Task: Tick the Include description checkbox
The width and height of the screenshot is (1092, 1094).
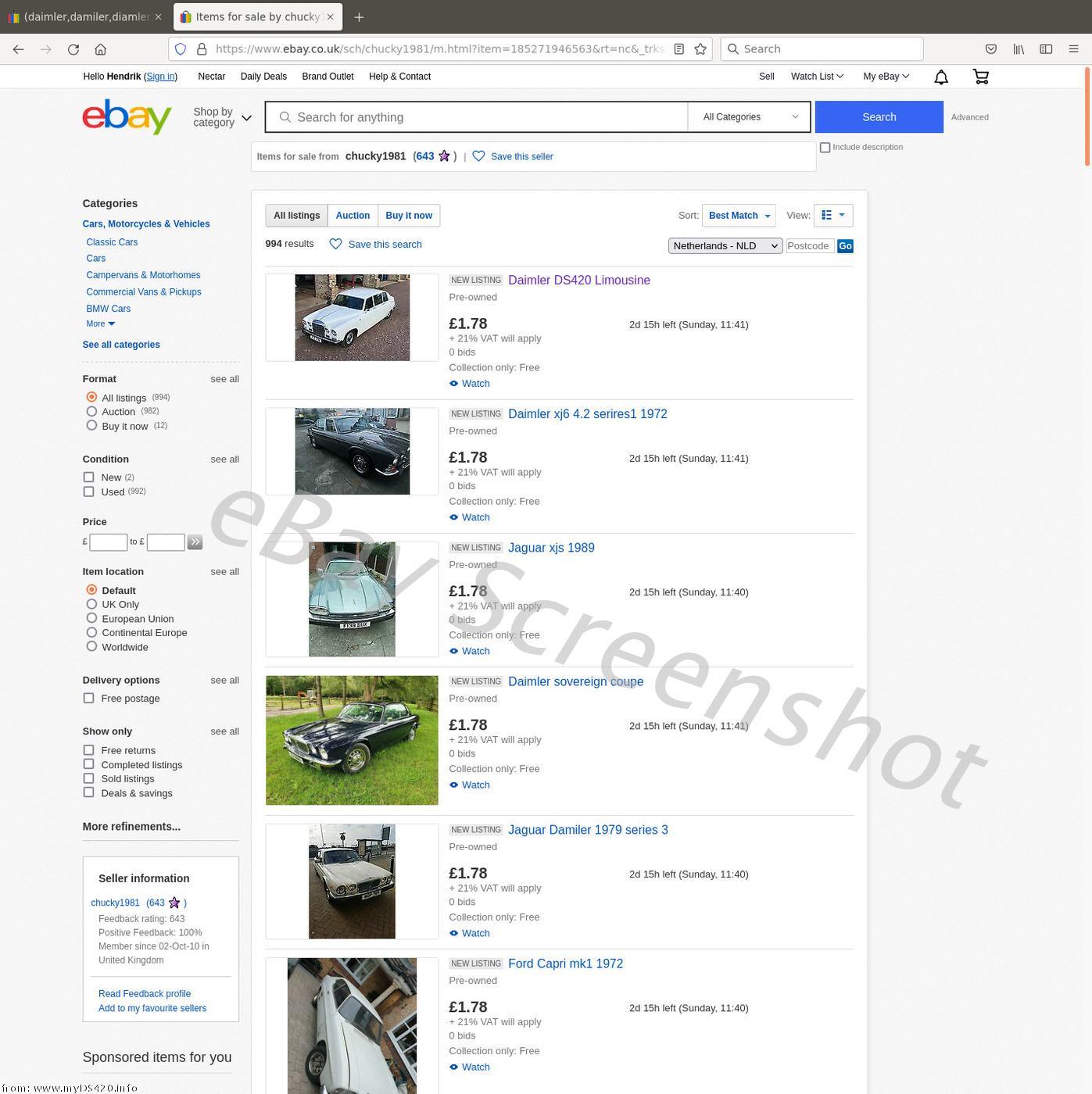Action: point(825,148)
